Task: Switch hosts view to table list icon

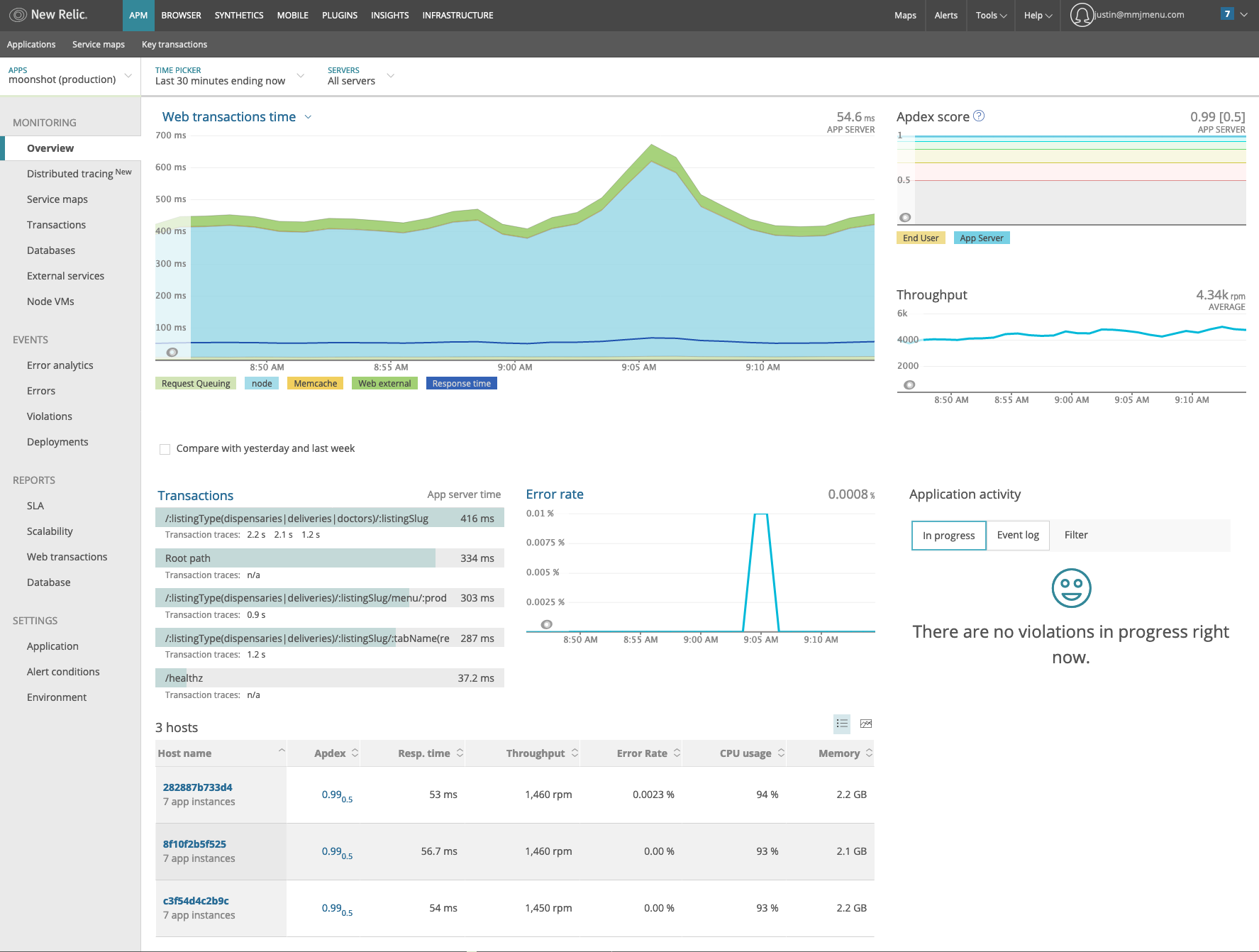Action: click(x=842, y=724)
